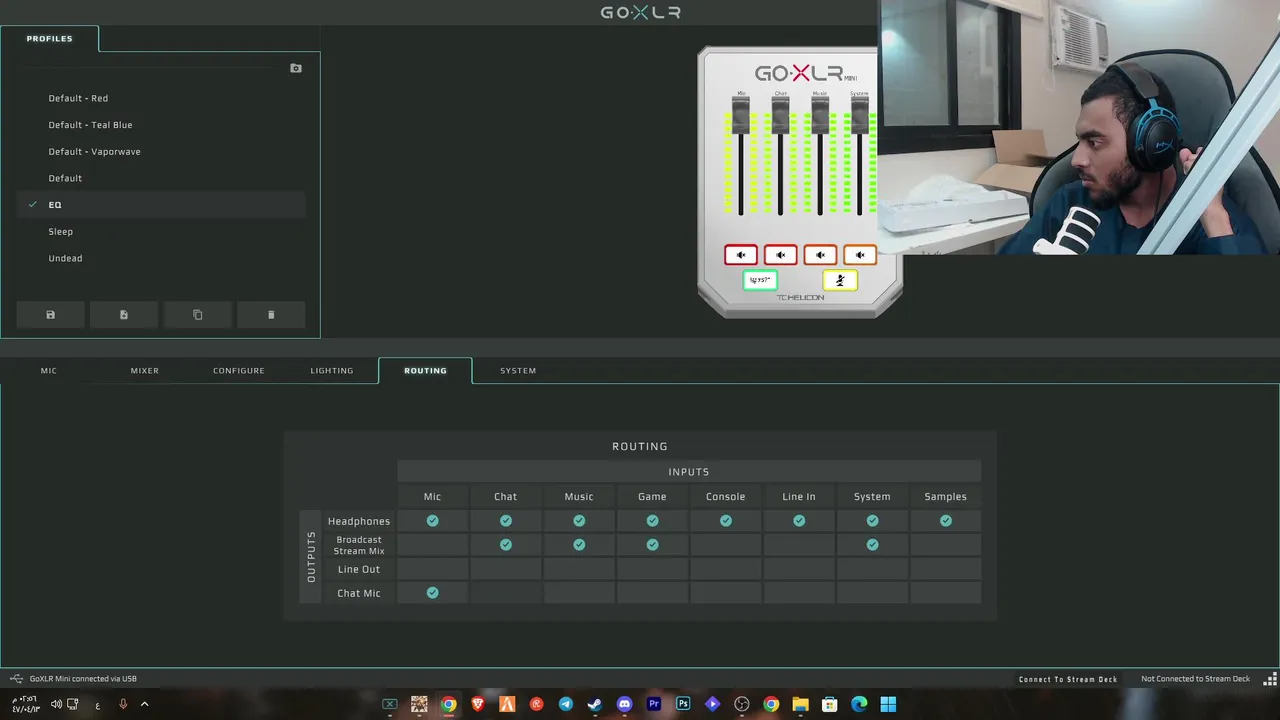Image resolution: width=1280 pixels, height=720 pixels.
Task: Toggle Music routing to Headphones
Action: point(579,521)
